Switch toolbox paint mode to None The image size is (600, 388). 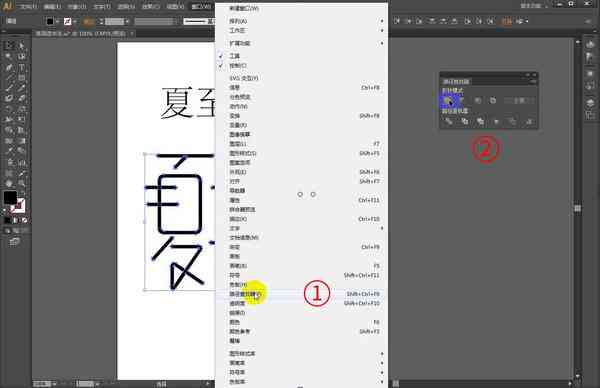click(x=24, y=220)
